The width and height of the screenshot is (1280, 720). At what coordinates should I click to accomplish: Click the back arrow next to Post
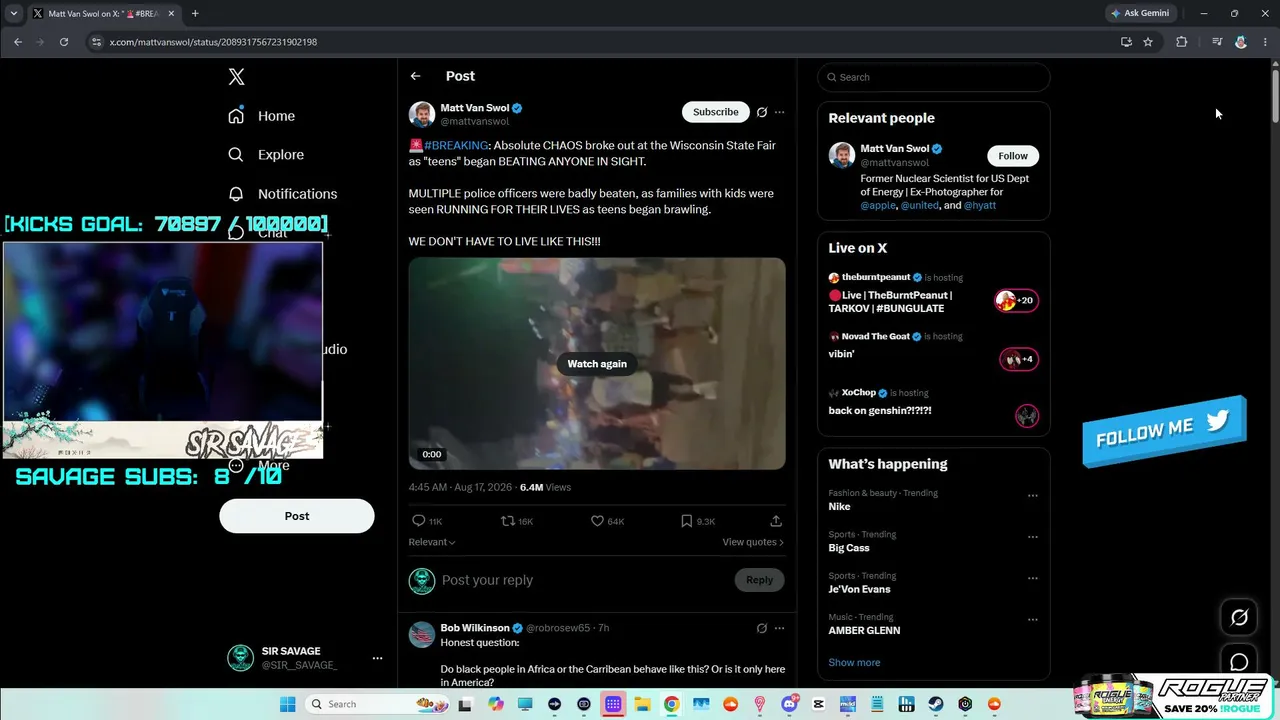415,76
